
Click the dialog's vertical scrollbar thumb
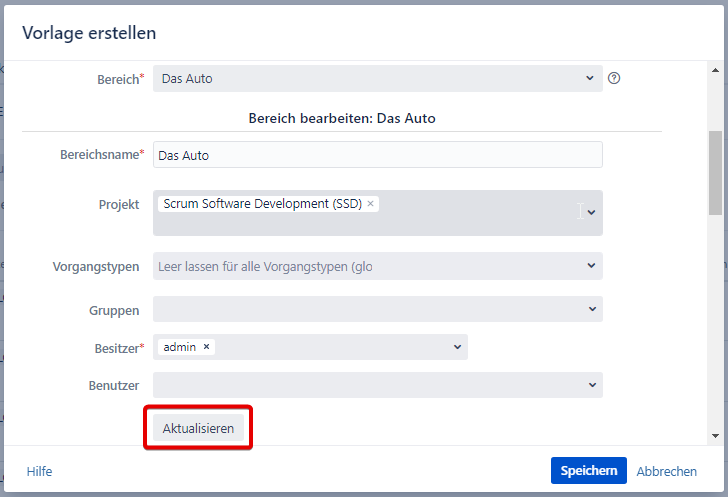[714, 172]
